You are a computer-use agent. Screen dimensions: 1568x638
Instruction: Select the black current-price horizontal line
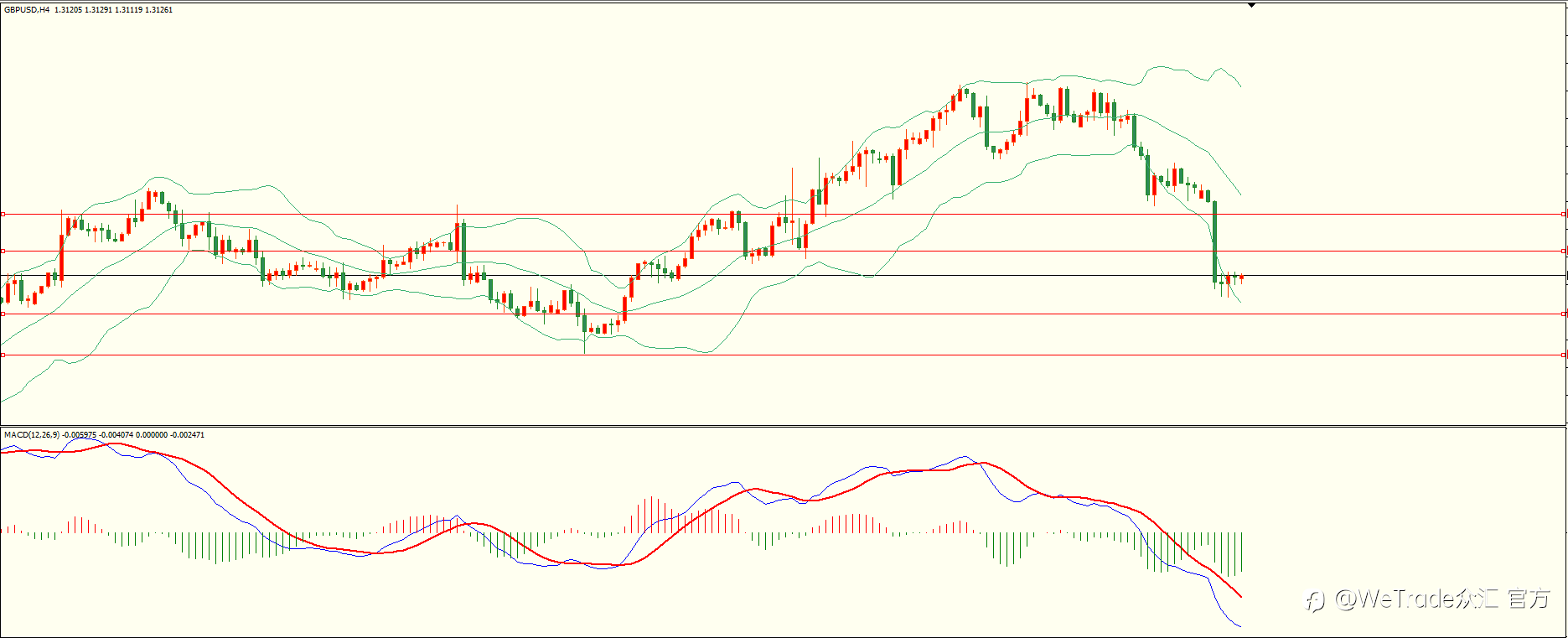tap(784, 275)
